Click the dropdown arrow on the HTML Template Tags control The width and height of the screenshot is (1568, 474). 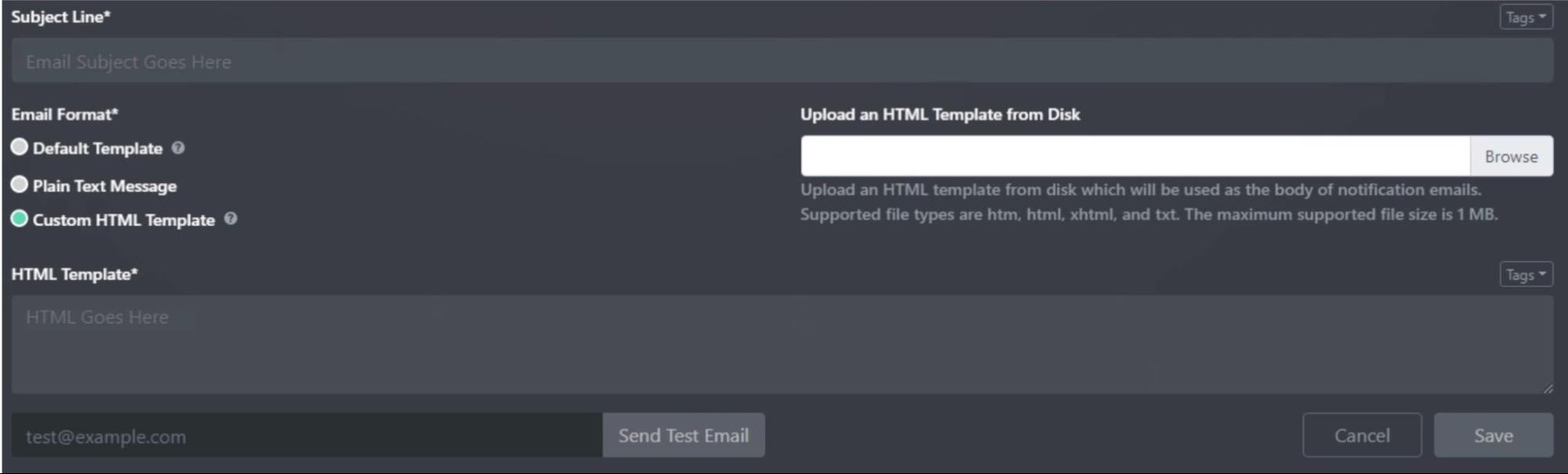coord(1542,274)
